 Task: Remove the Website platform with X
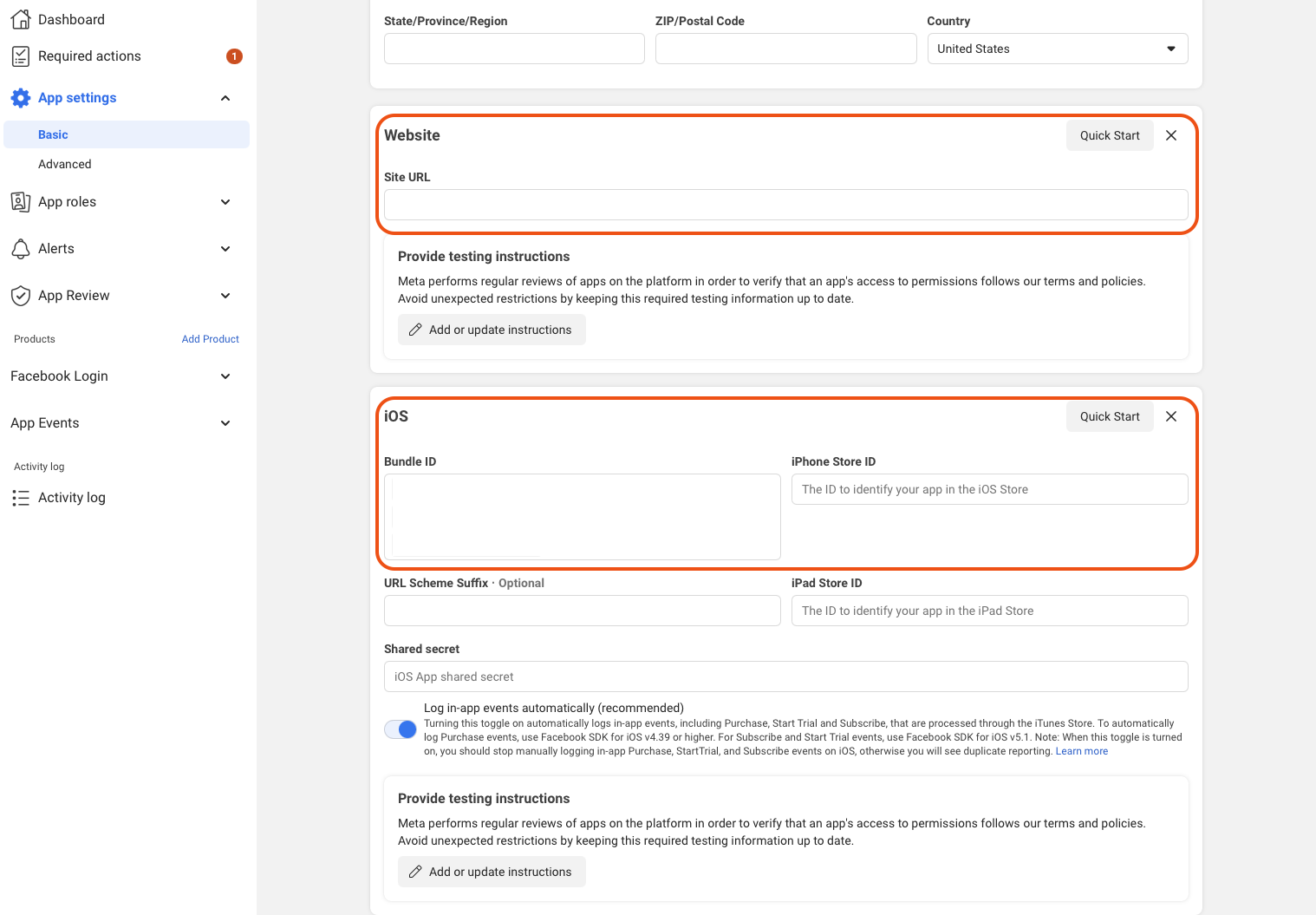coord(1171,135)
